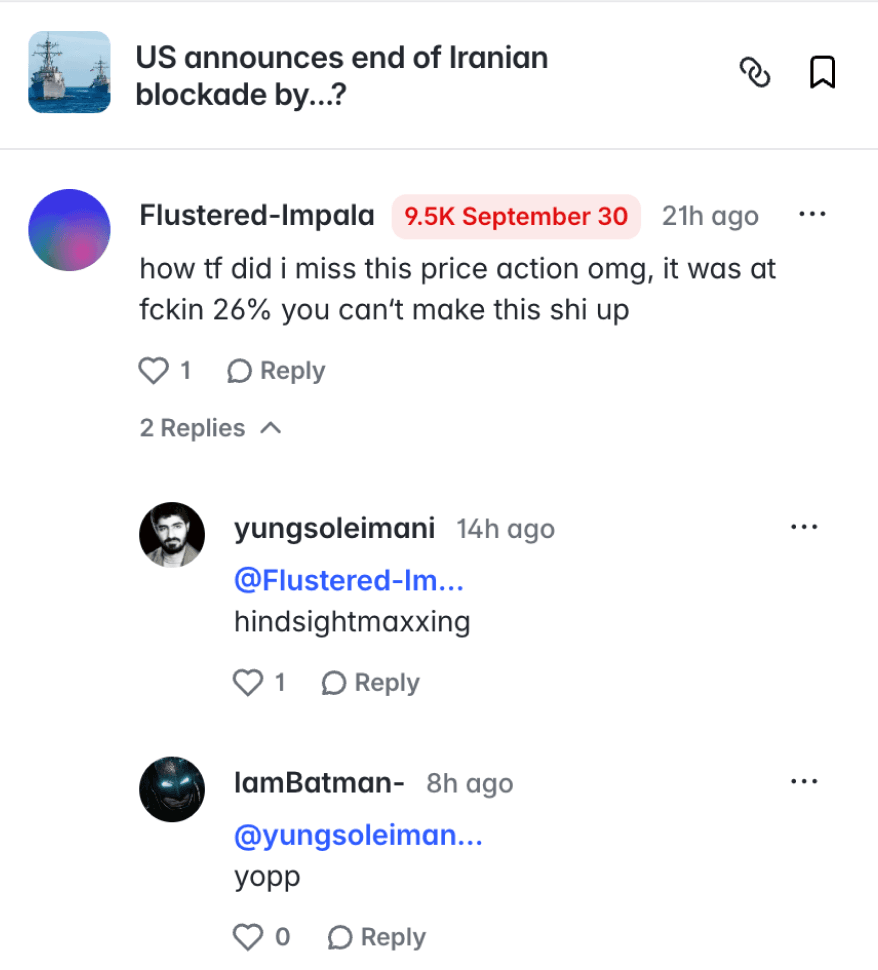Open the Flustered-Impala gradient avatar
Image resolution: width=878 pixels, height=970 pixels.
point(69,230)
